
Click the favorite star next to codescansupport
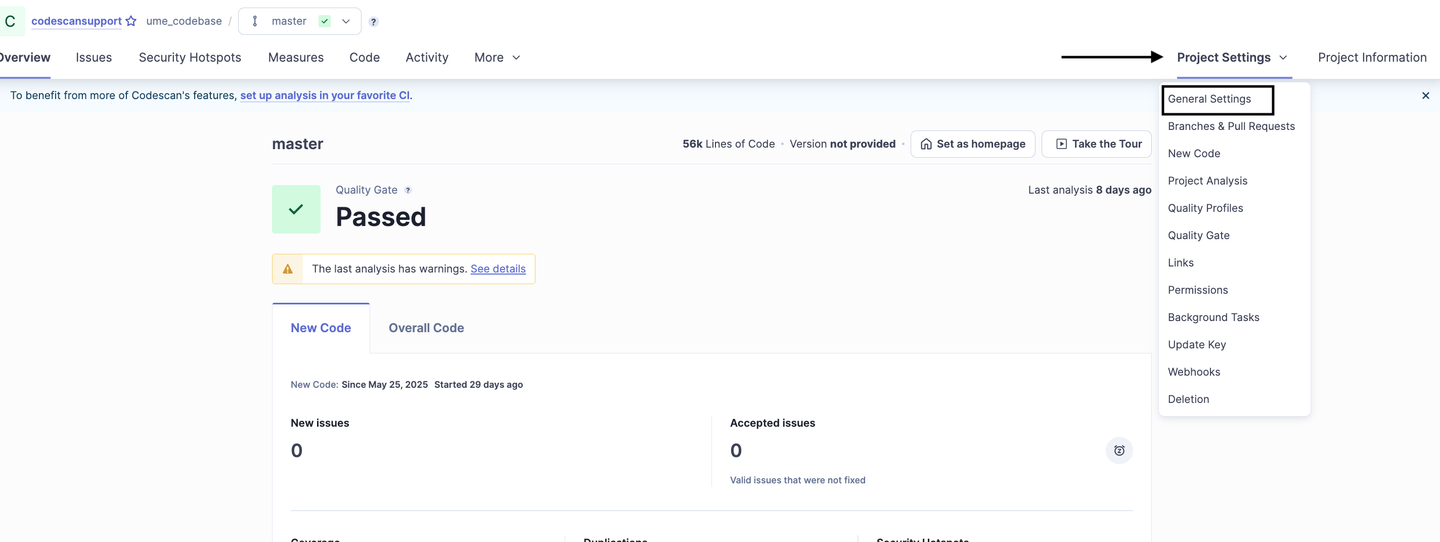pyautogui.click(x=131, y=21)
